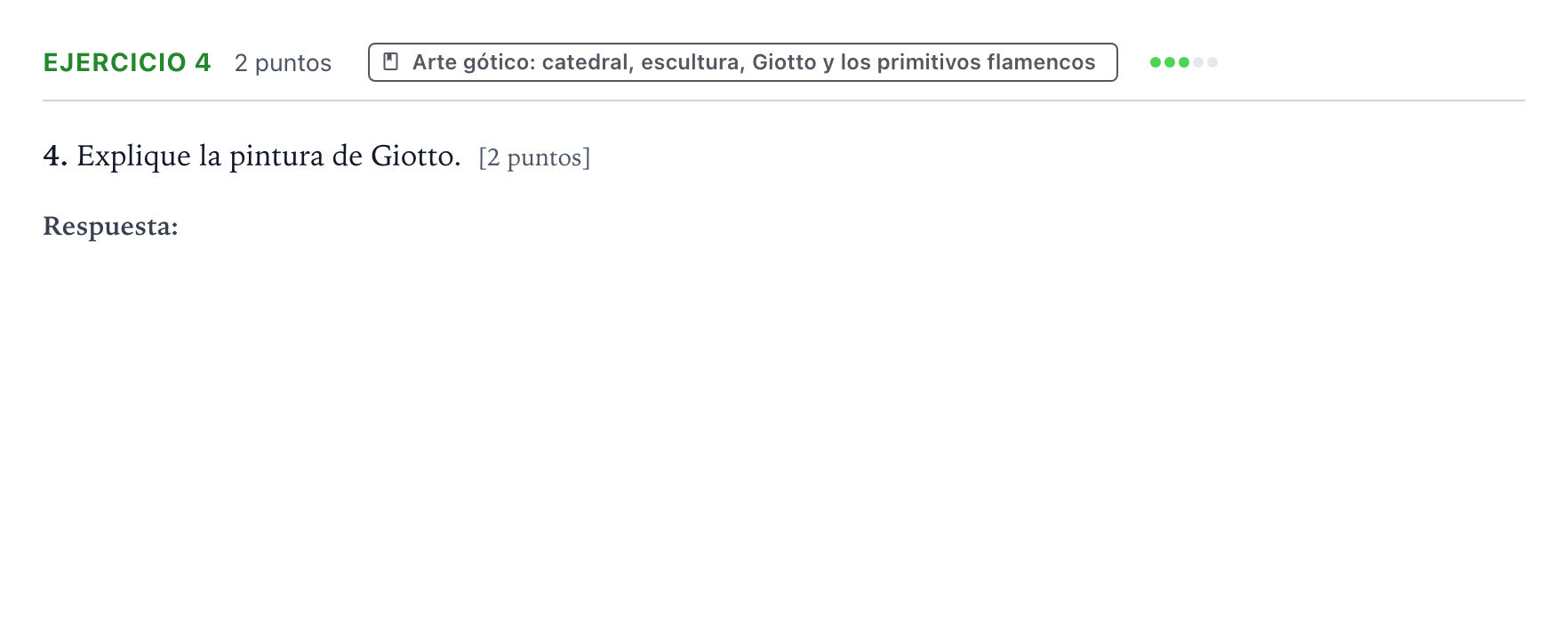
Task: Click the book icon in the topic tag
Action: pos(390,61)
